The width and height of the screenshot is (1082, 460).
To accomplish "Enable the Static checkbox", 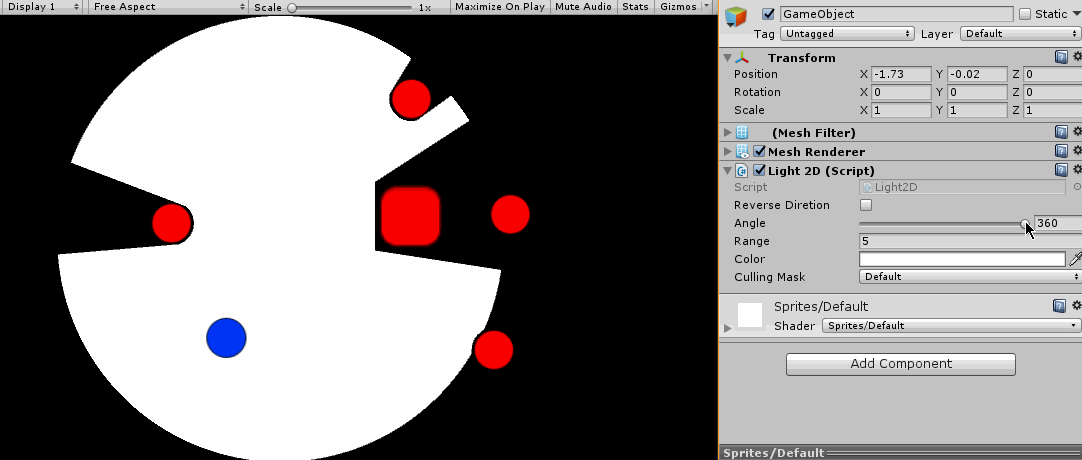I will (x=1024, y=15).
